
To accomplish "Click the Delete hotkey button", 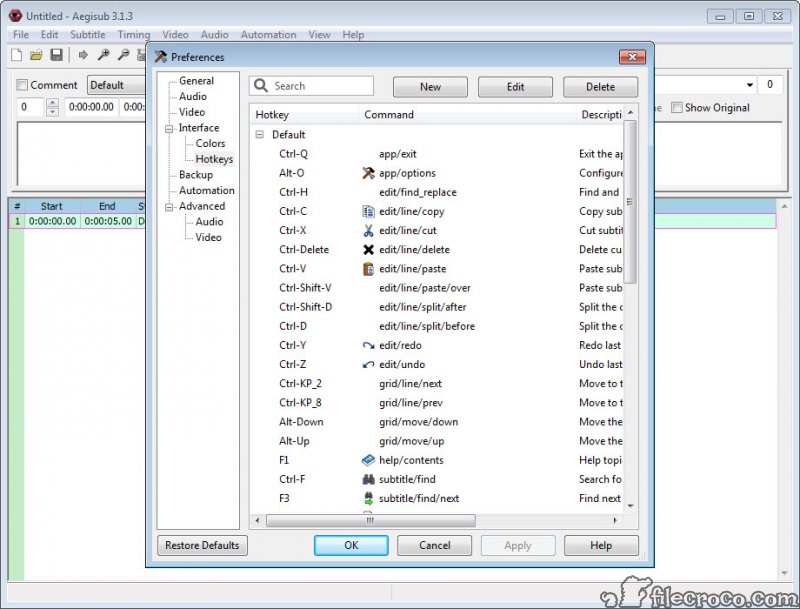I will click(x=601, y=87).
